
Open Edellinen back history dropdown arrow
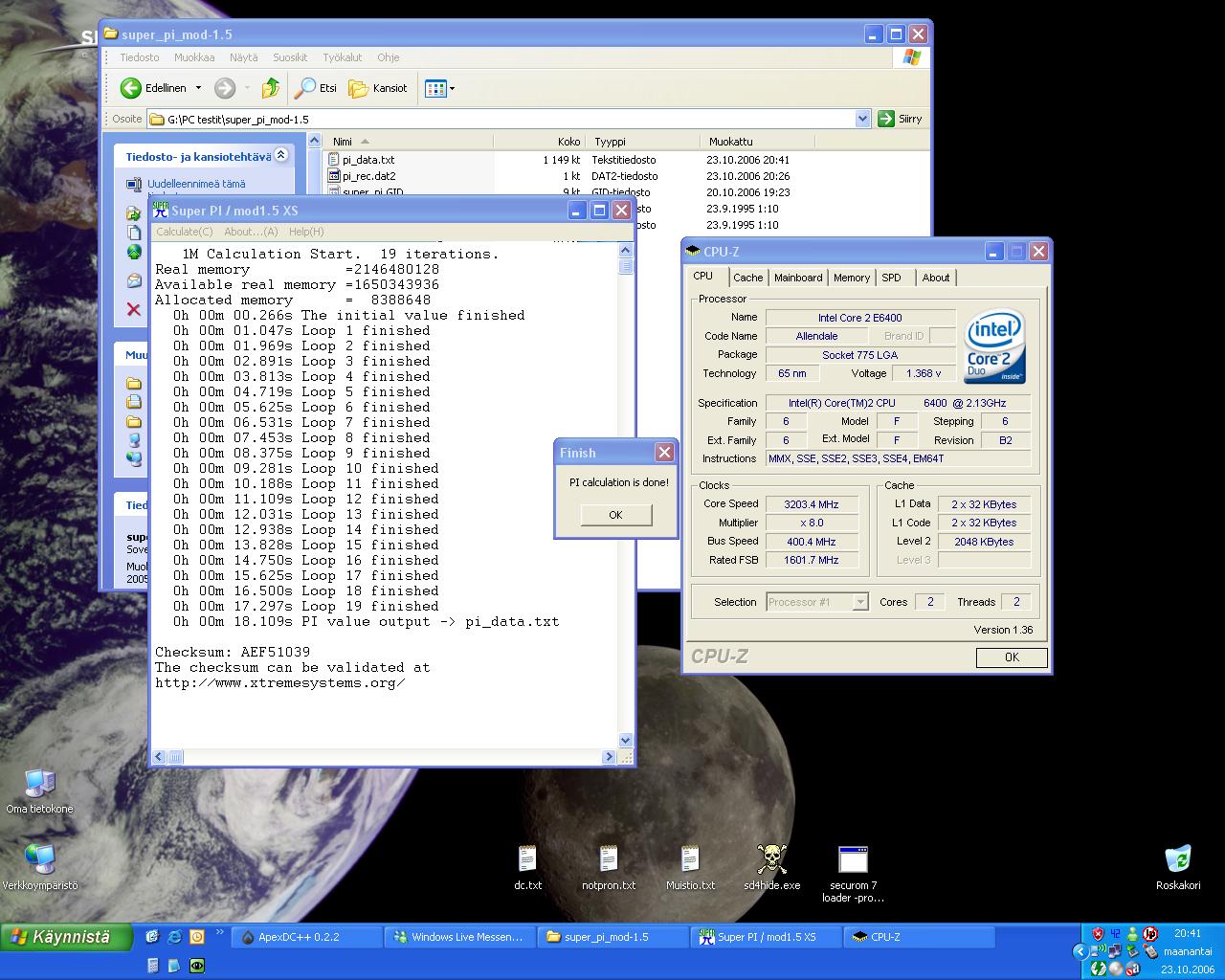point(198,88)
